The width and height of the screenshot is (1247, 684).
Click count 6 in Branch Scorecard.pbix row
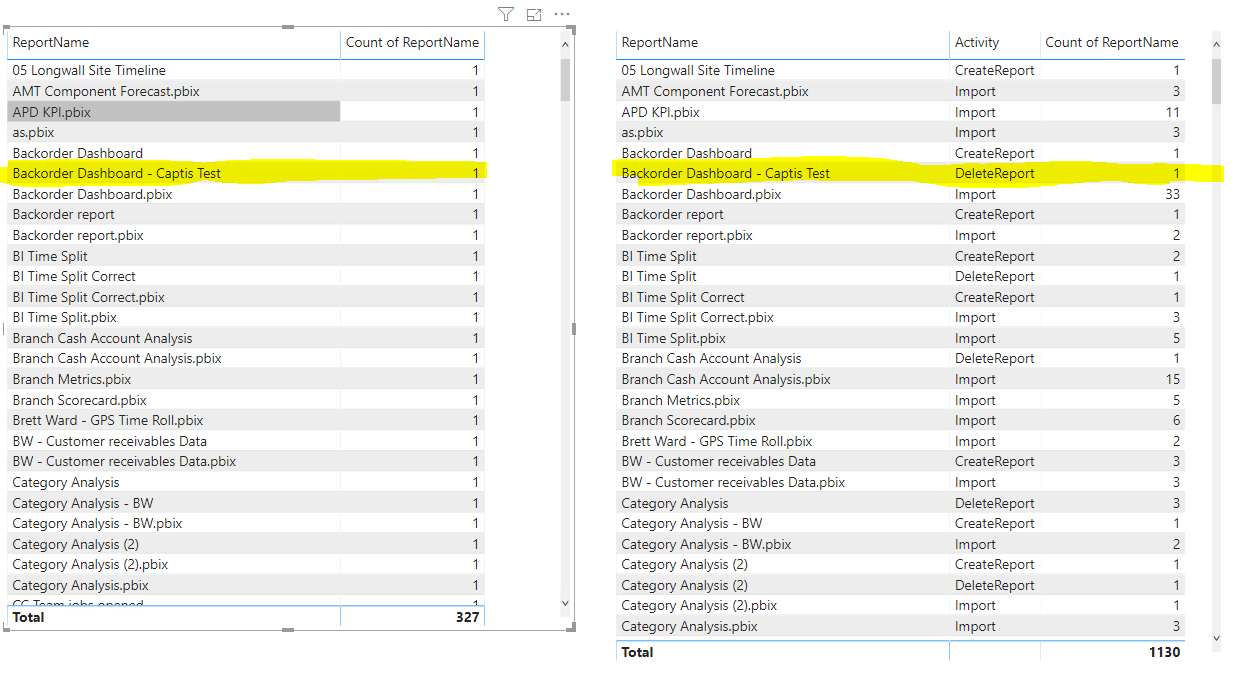1177,420
